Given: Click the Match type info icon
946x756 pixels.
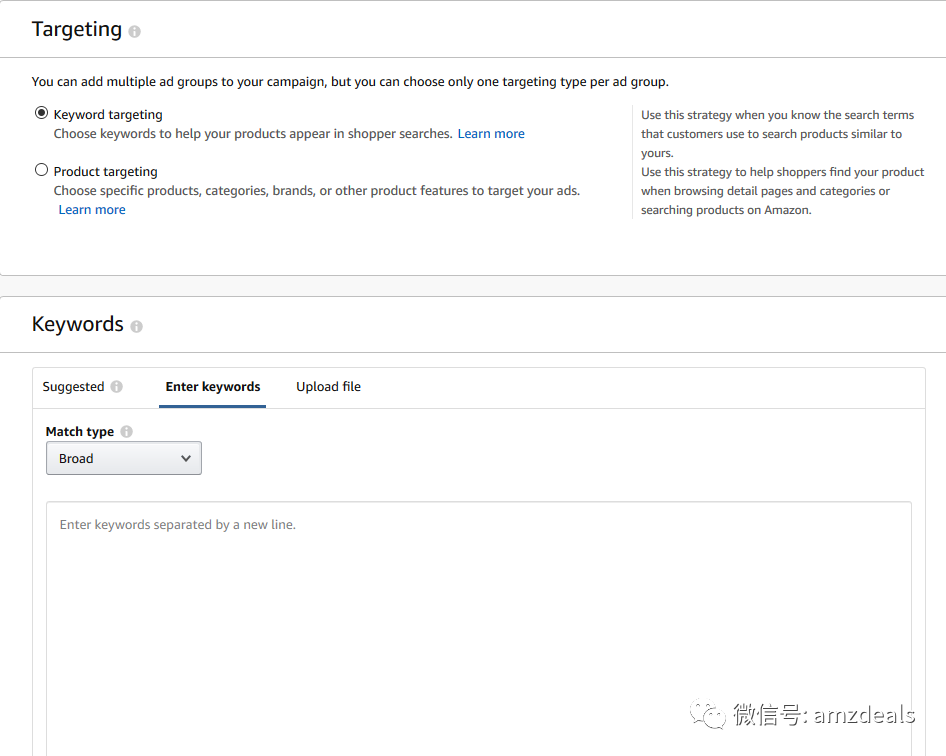Looking at the screenshot, I should (x=126, y=432).
